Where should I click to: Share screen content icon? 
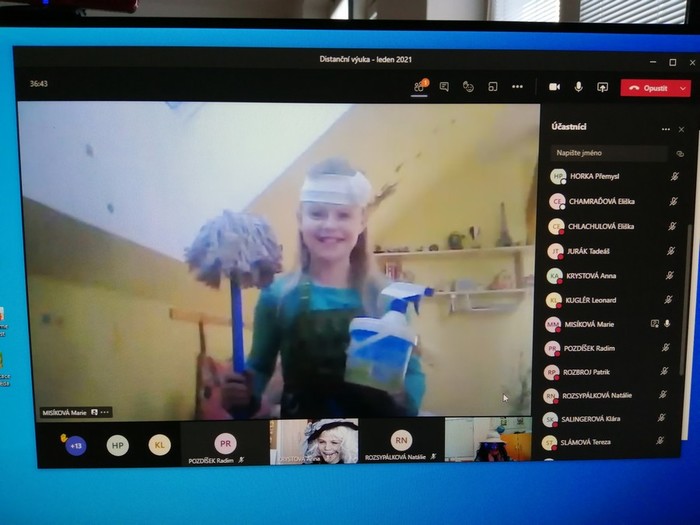[x=602, y=87]
